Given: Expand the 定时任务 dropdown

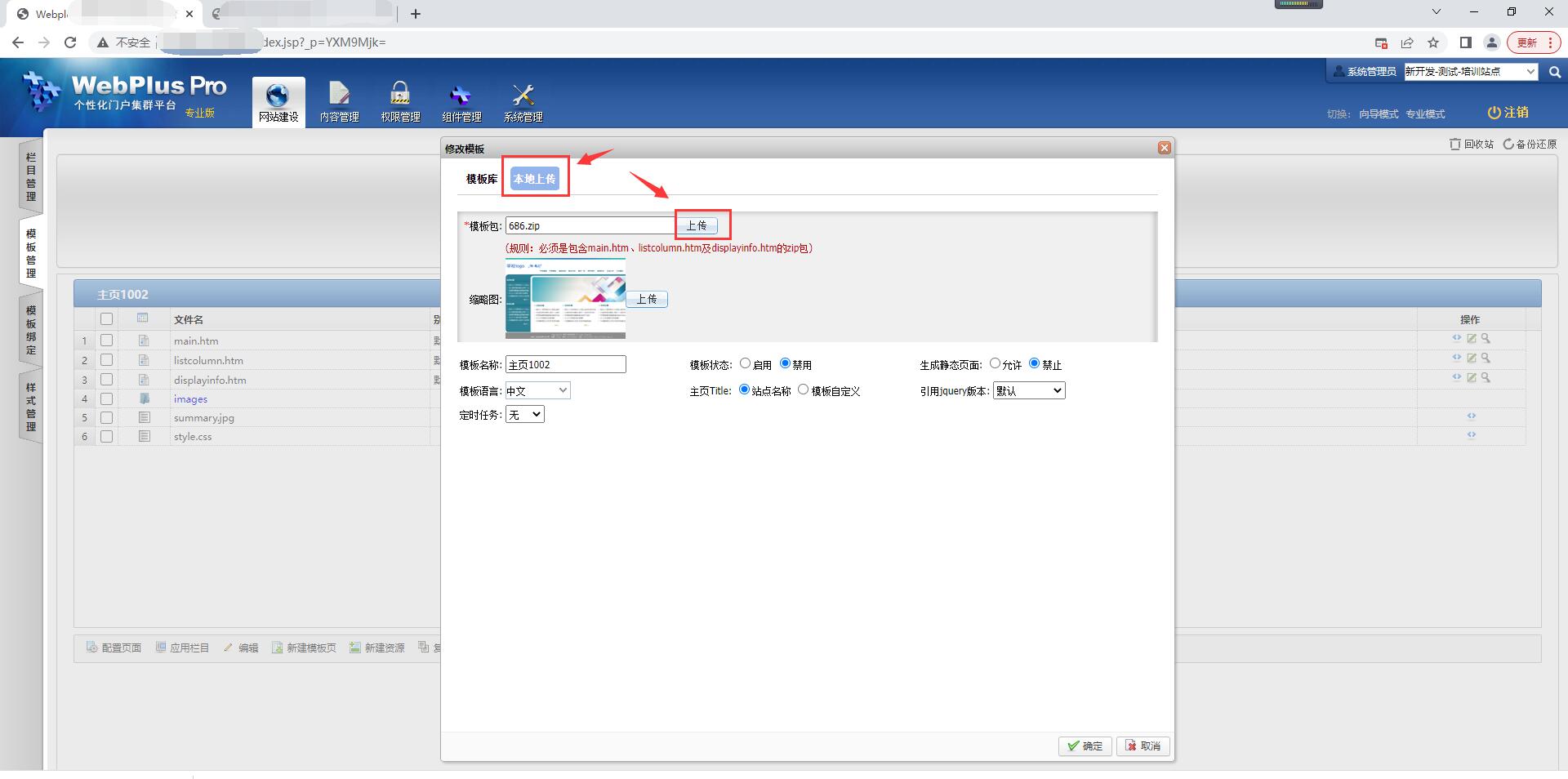Looking at the screenshot, I should pyautogui.click(x=525, y=415).
